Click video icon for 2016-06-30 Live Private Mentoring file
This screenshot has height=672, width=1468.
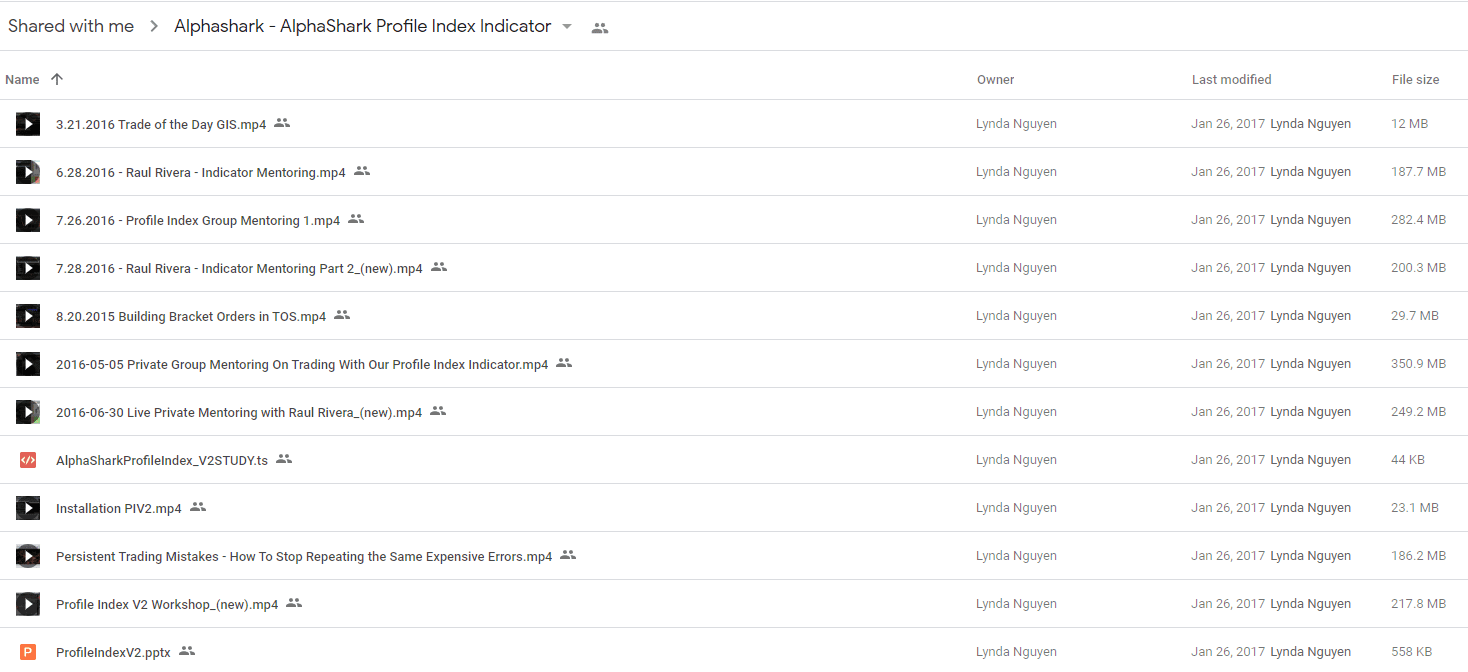pos(28,412)
